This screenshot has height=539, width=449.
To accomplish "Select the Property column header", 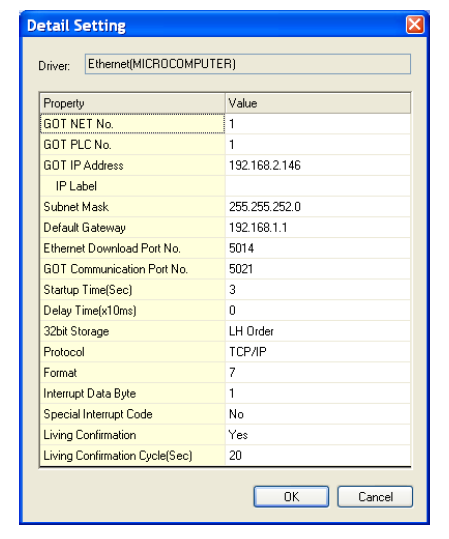I will (133, 103).
